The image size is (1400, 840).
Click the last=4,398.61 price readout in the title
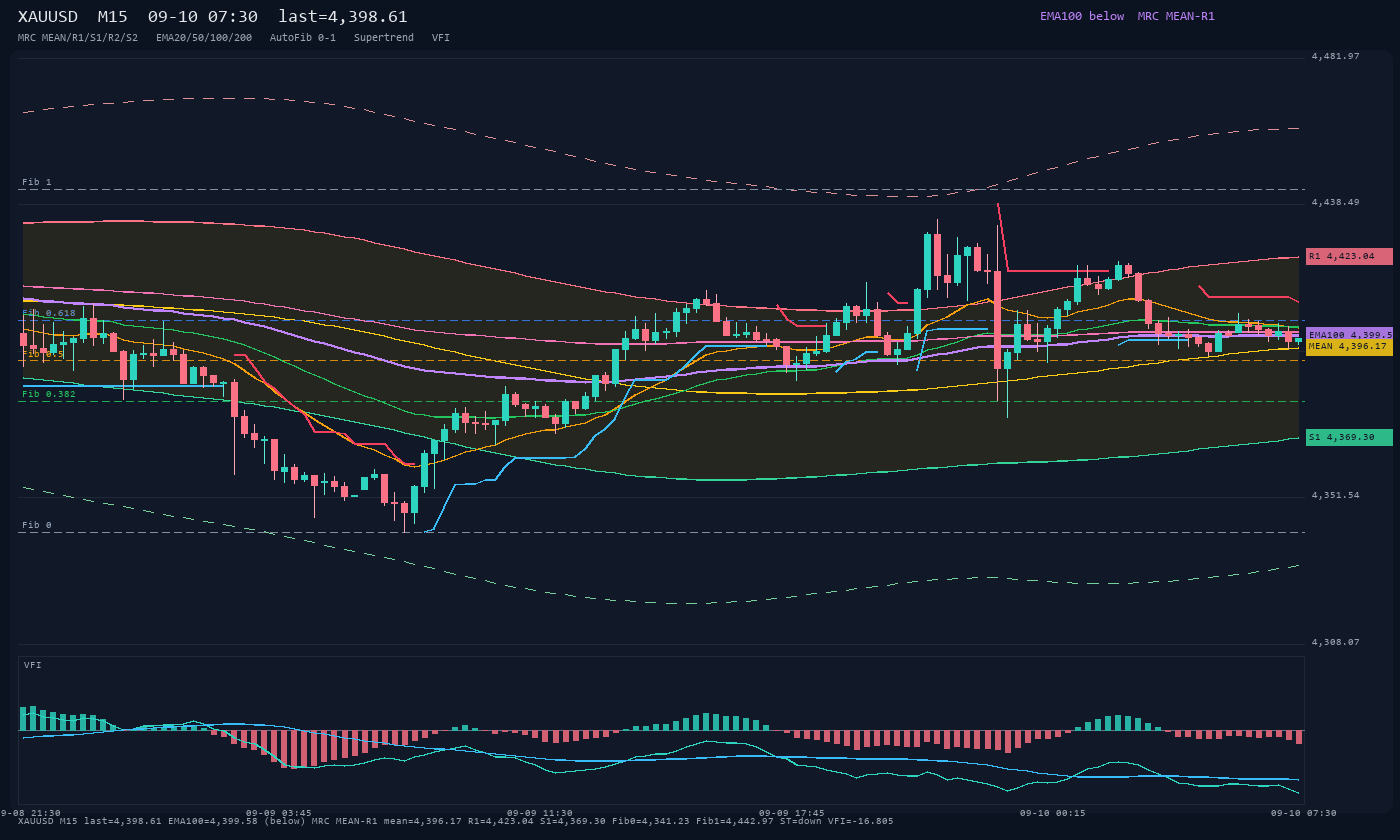click(343, 17)
